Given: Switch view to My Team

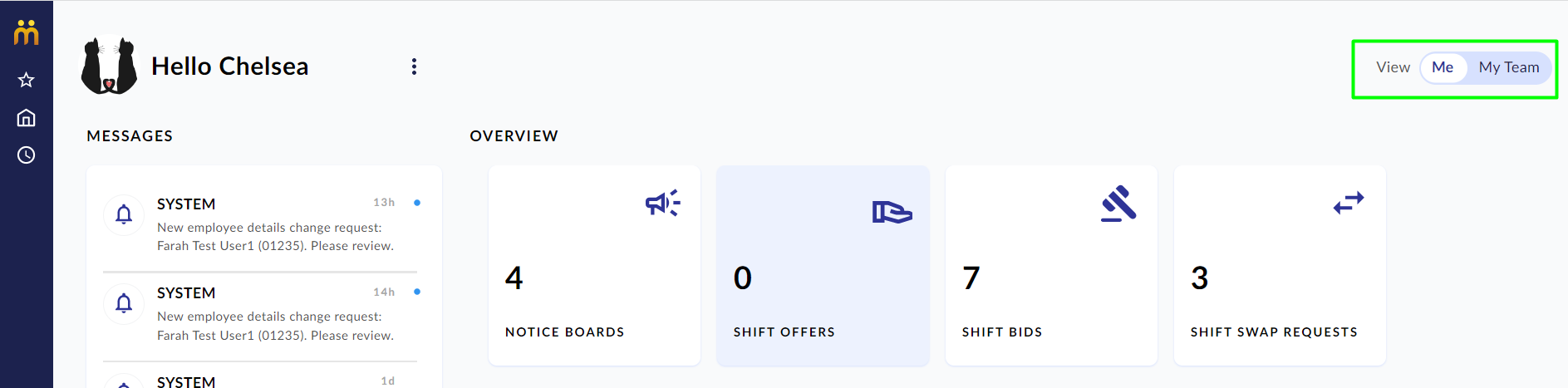Looking at the screenshot, I should pyautogui.click(x=1509, y=67).
